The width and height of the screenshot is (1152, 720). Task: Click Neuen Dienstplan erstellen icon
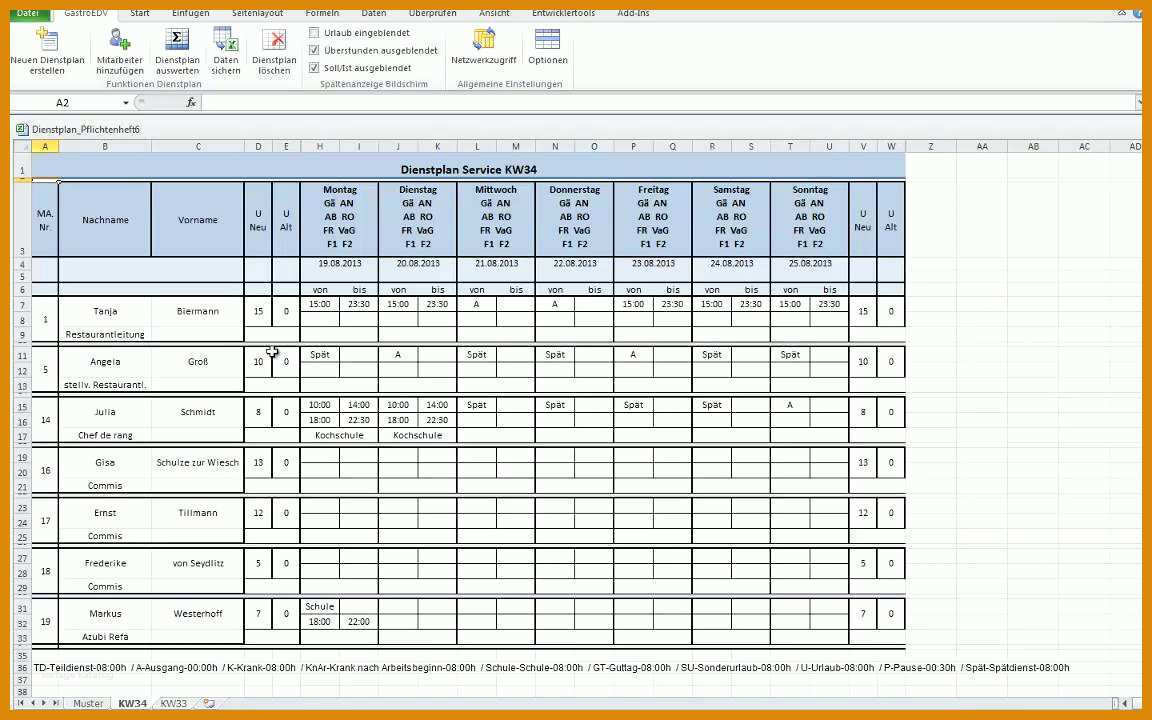tap(47, 40)
